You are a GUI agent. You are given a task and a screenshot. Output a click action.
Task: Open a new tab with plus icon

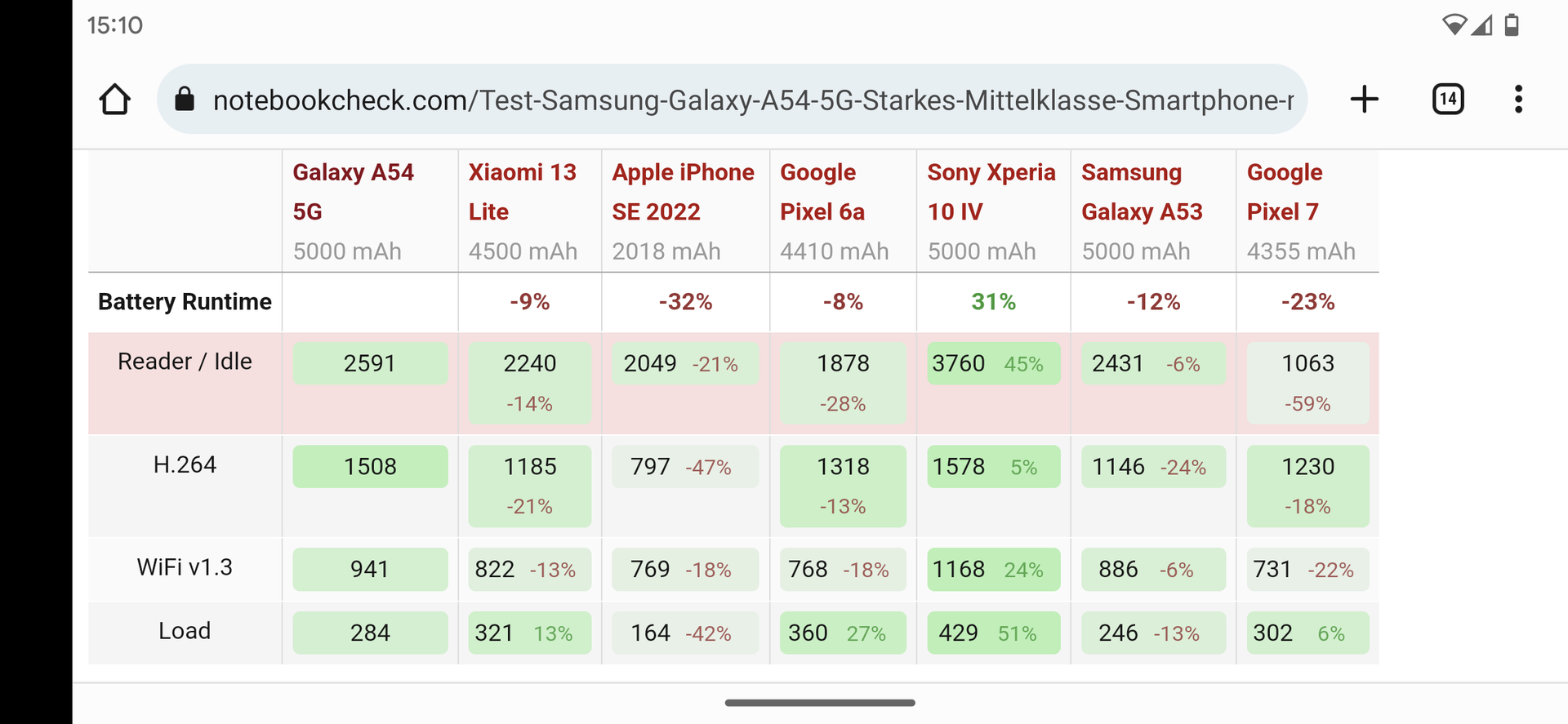pos(1364,100)
